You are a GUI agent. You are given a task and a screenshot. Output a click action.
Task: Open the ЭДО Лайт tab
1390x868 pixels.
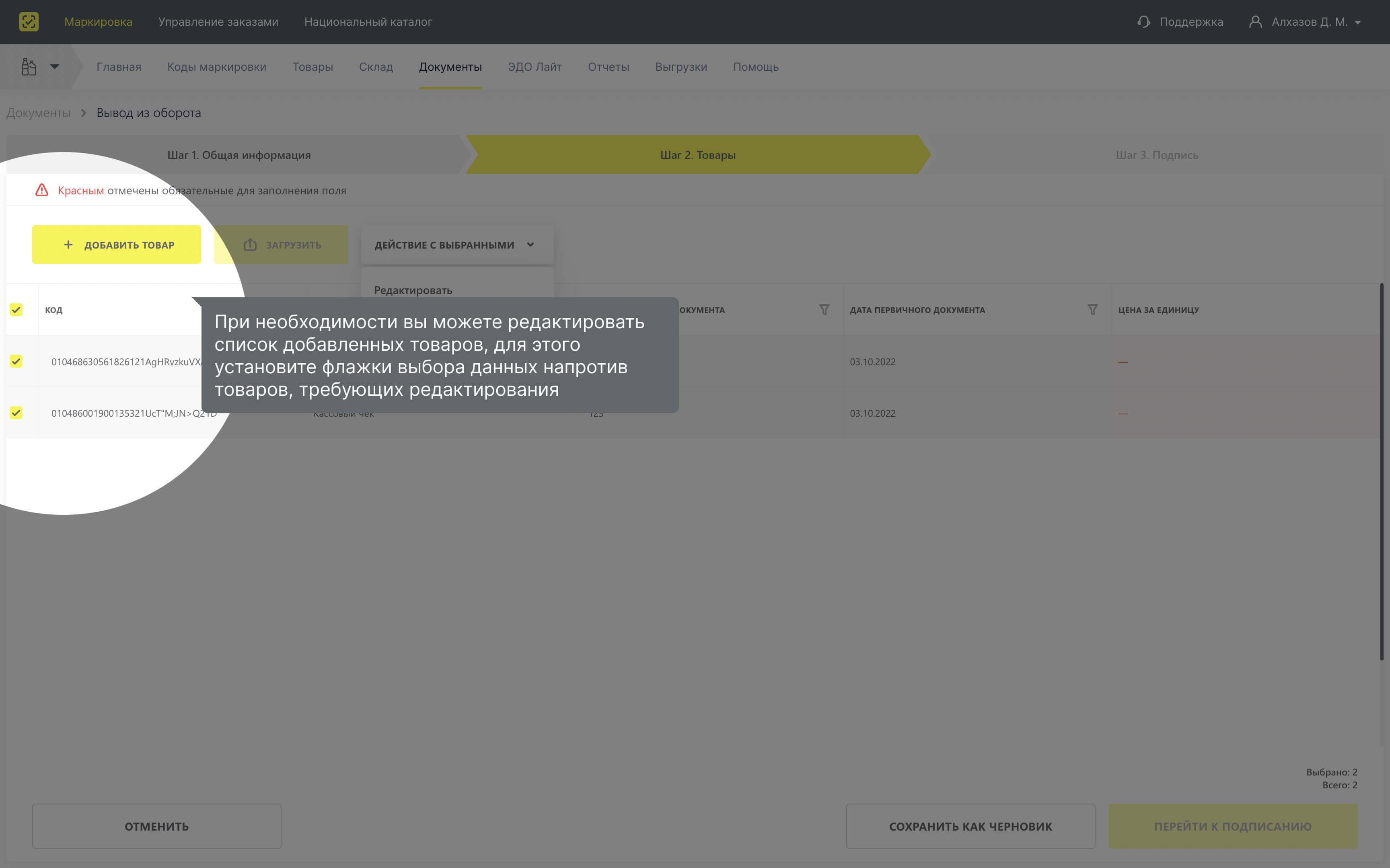click(534, 67)
